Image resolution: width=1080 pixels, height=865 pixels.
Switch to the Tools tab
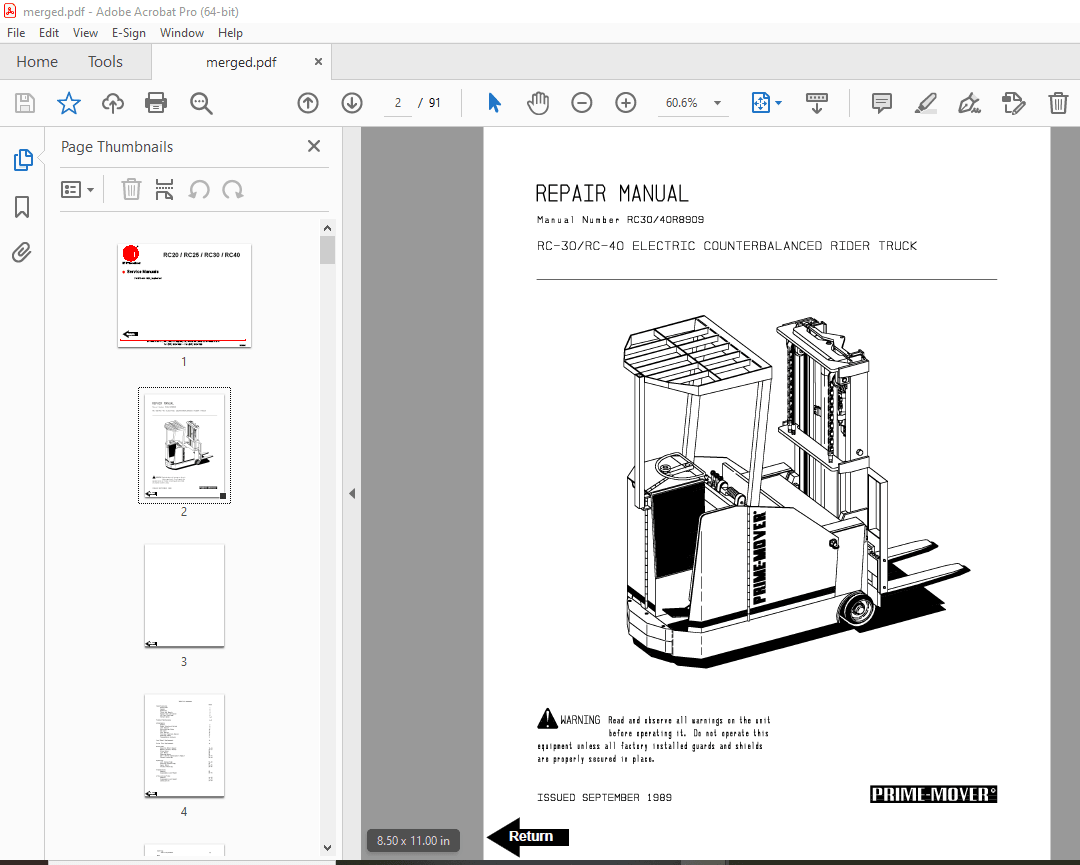pyautogui.click(x=105, y=62)
